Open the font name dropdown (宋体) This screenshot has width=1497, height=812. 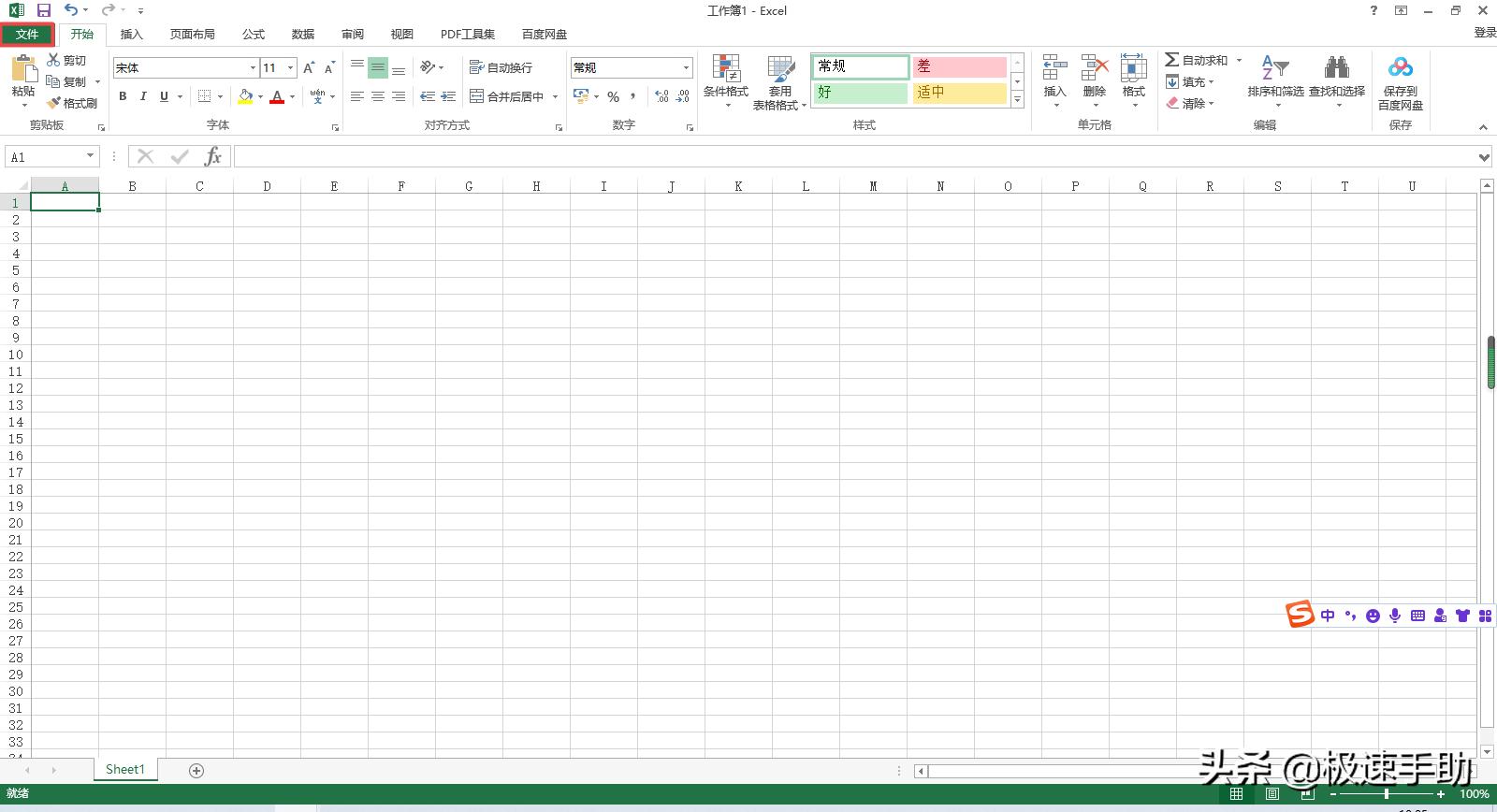253,67
